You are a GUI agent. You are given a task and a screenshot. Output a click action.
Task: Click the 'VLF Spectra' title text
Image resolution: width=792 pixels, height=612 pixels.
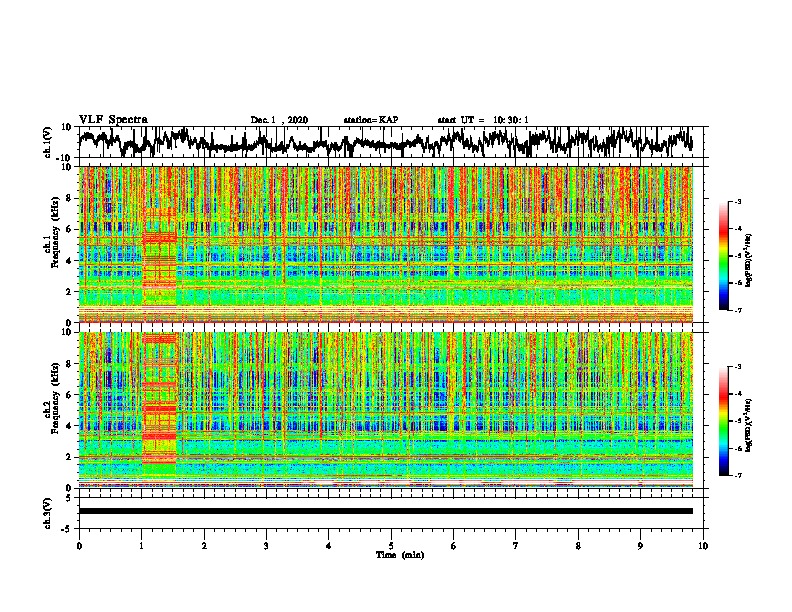[113, 120]
